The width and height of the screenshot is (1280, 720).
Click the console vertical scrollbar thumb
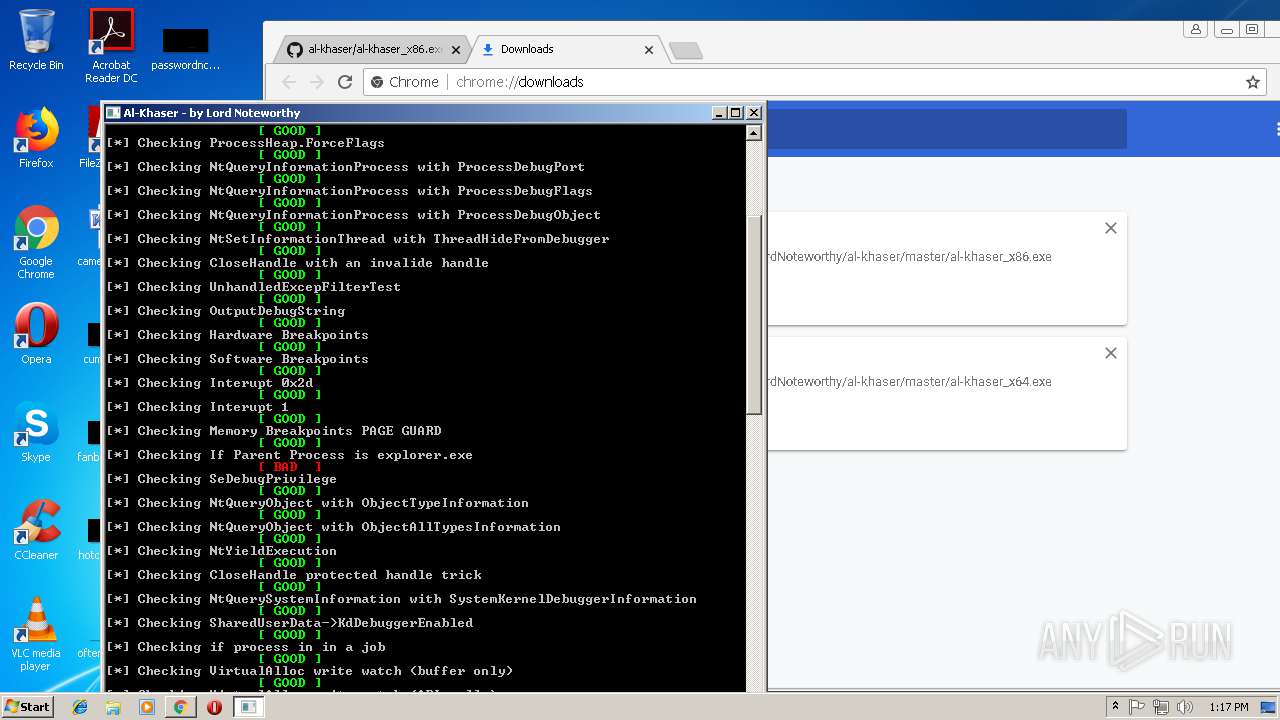click(754, 314)
